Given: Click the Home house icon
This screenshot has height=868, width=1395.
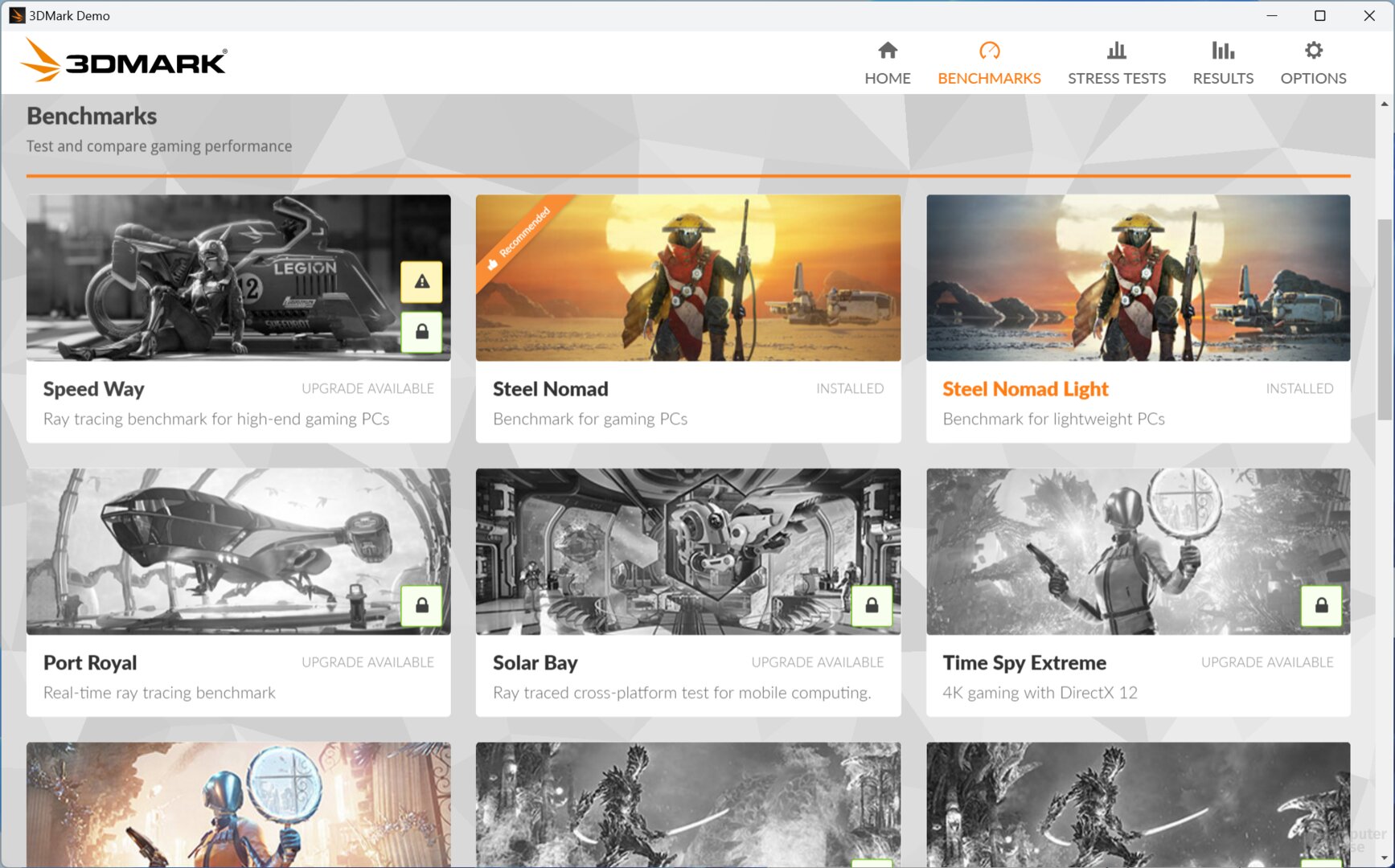Looking at the screenshot, I should tap(888, 51).
